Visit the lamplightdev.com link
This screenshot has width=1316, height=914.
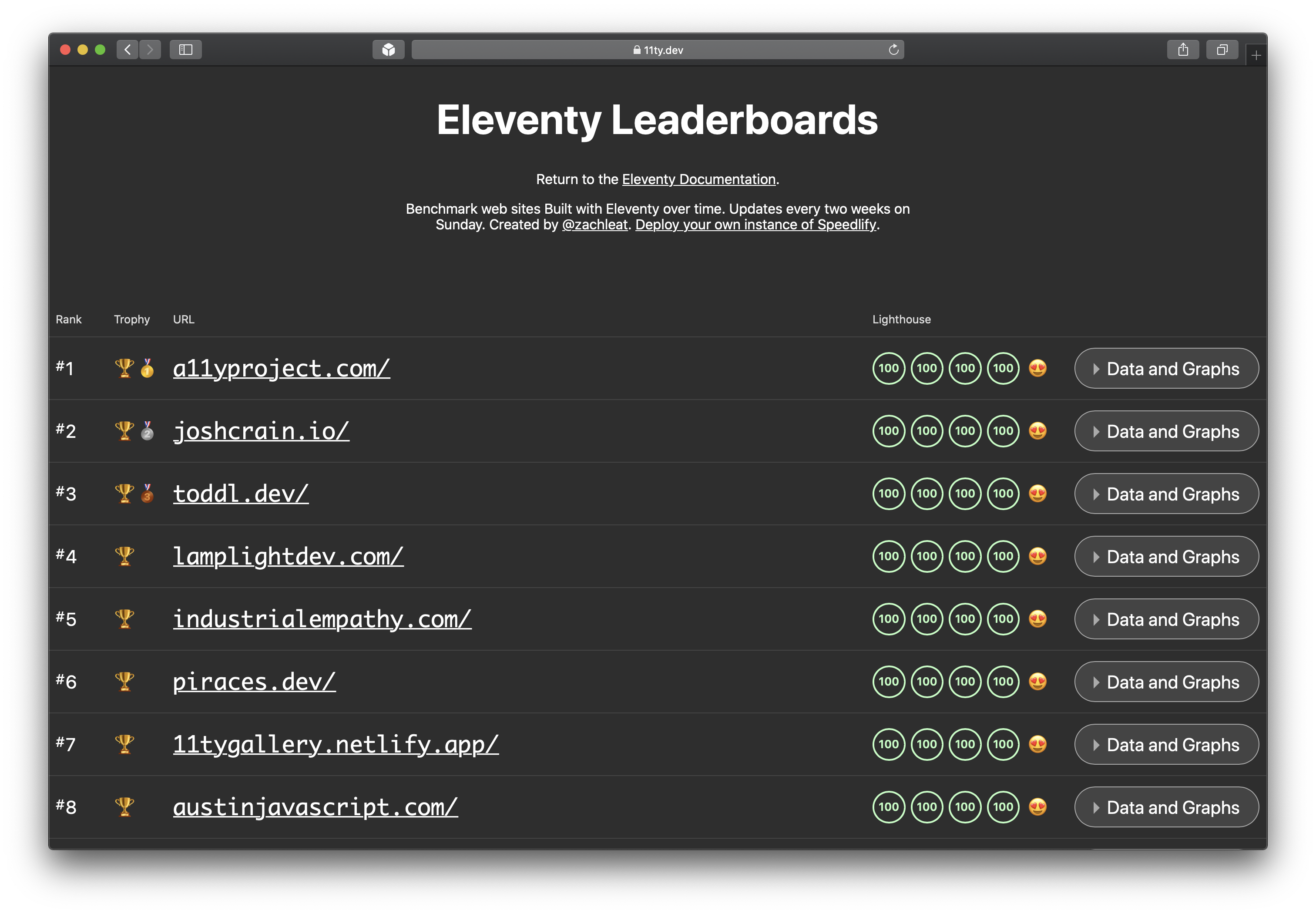click(x=288, y=557)
